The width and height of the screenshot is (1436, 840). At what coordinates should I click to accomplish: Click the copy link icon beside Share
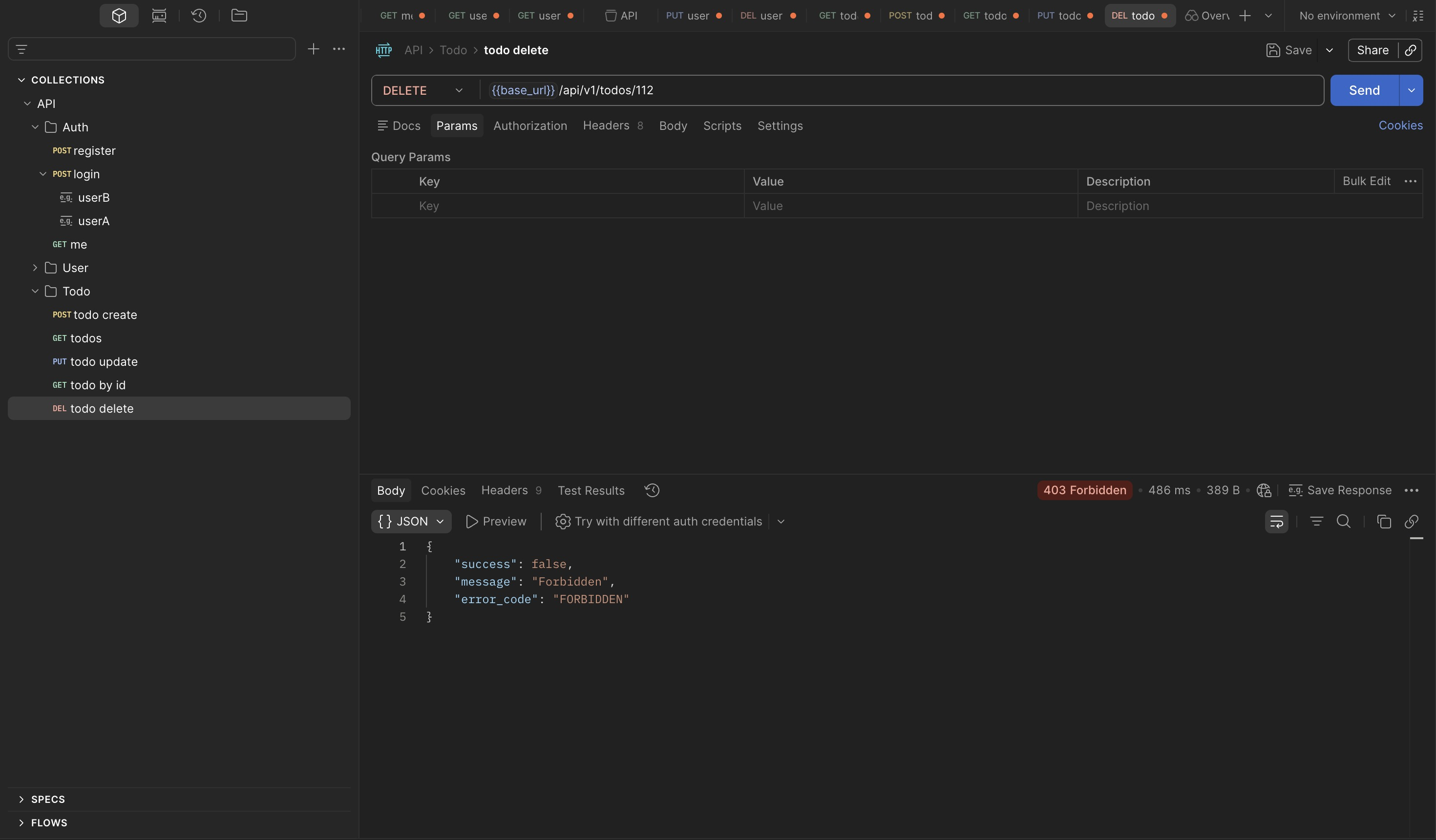pos(1411,50)
